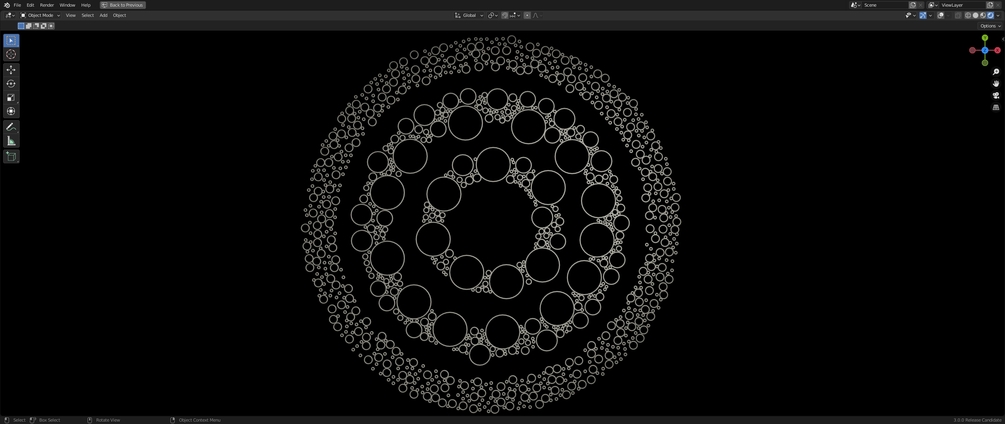The image size is (1005, 424).
Task: Open object type visibility dropdown
Action: (910, 15)
